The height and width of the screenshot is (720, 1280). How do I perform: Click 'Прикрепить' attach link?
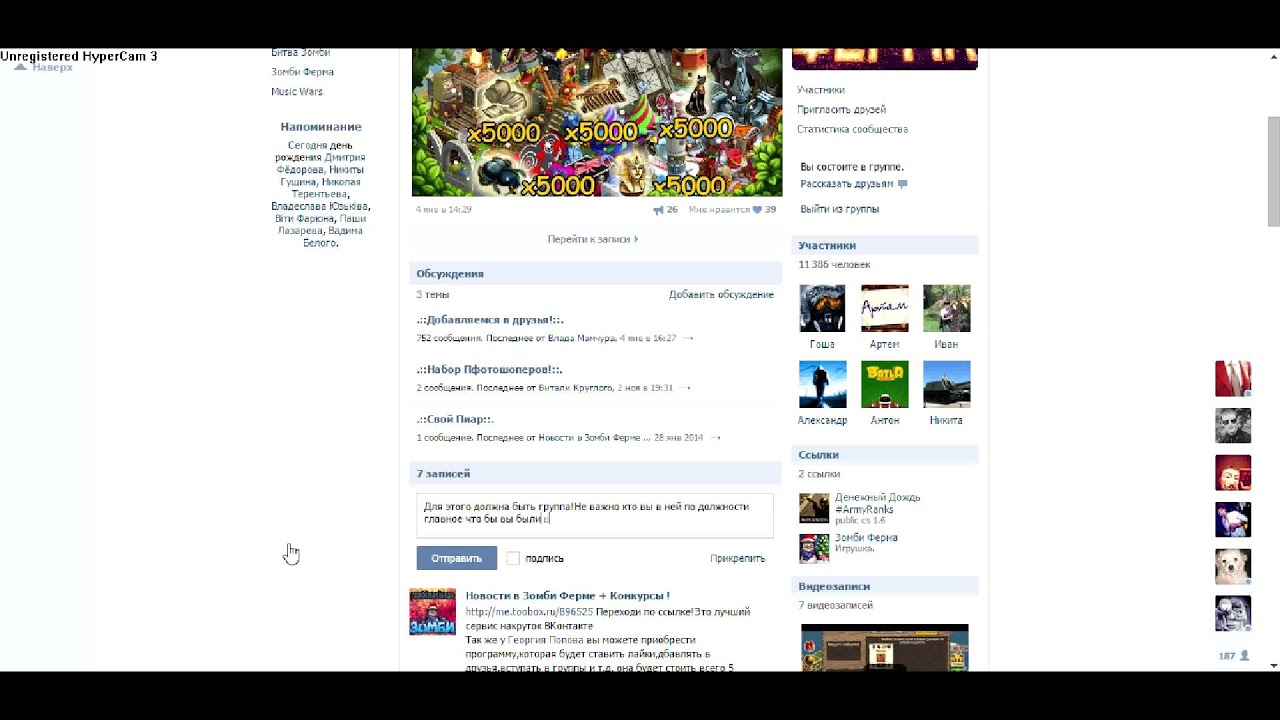click(737, 558)
